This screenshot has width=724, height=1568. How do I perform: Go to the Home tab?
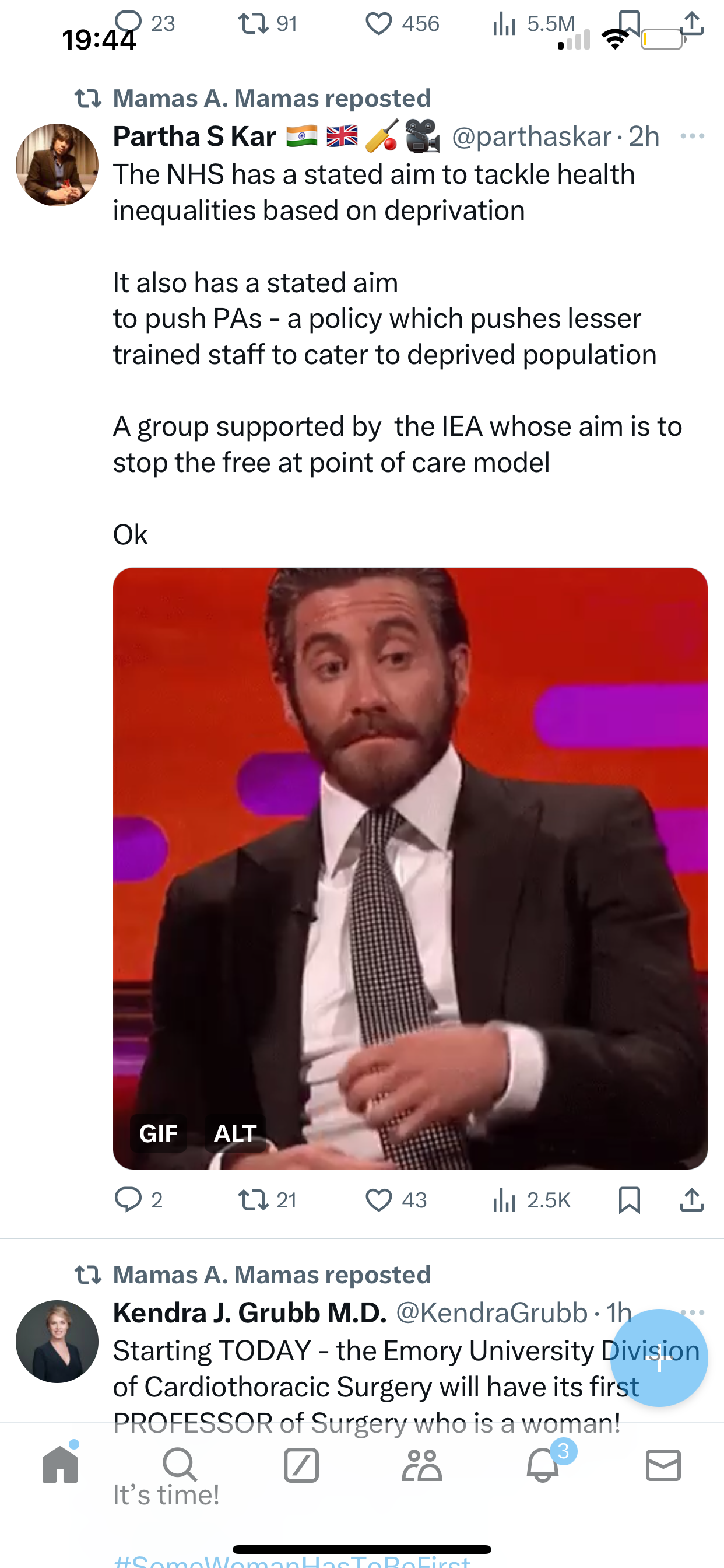pyautogui.click(x=60, y=1465)
